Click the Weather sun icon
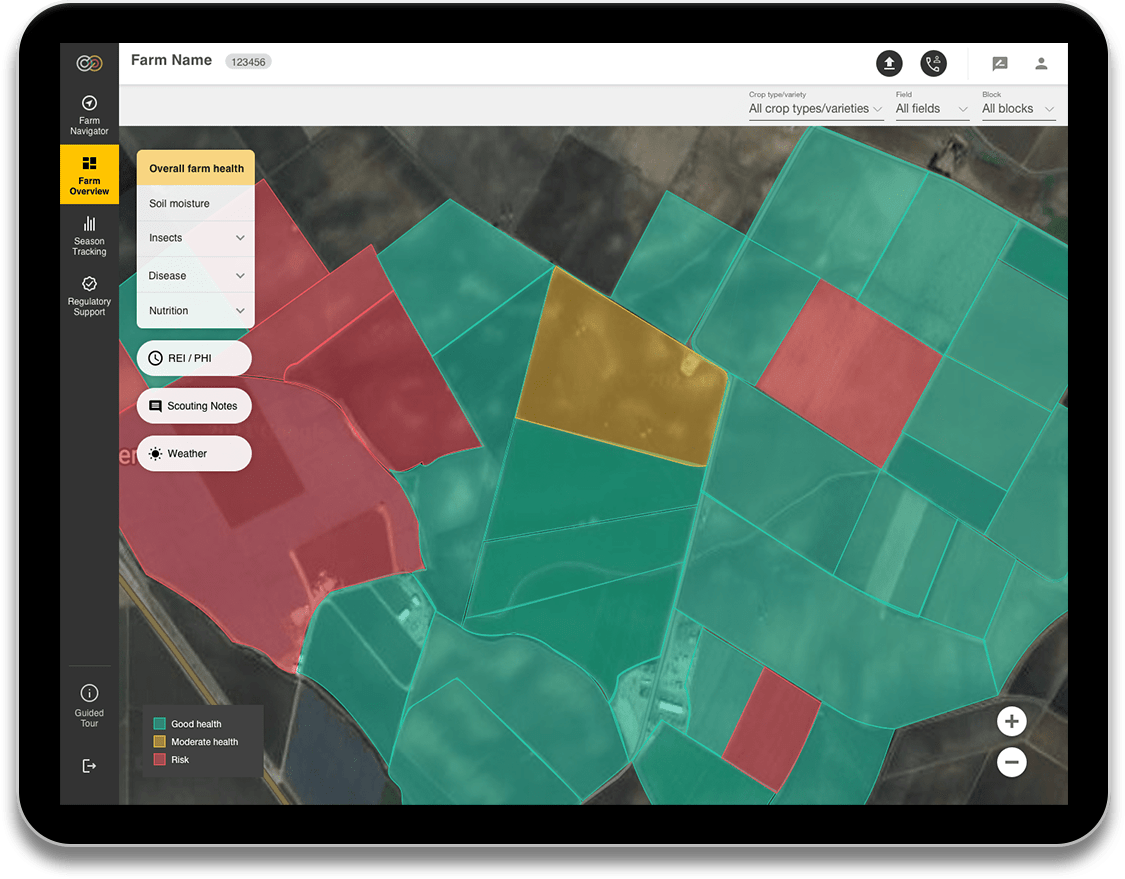Image resolution: width=1125 pixels, height=879 pixels. click(155, 453)
